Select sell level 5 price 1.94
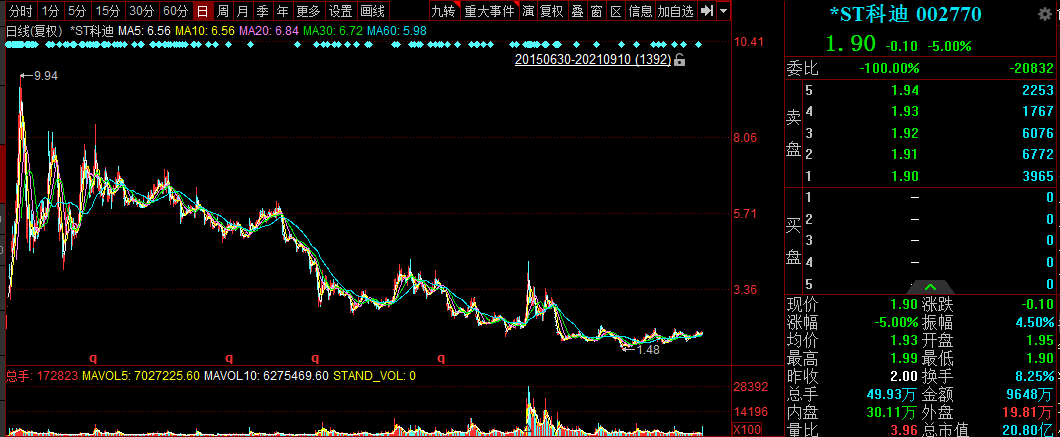The height and width of the screenshot is (437, 1060). (x=905, y=90)
